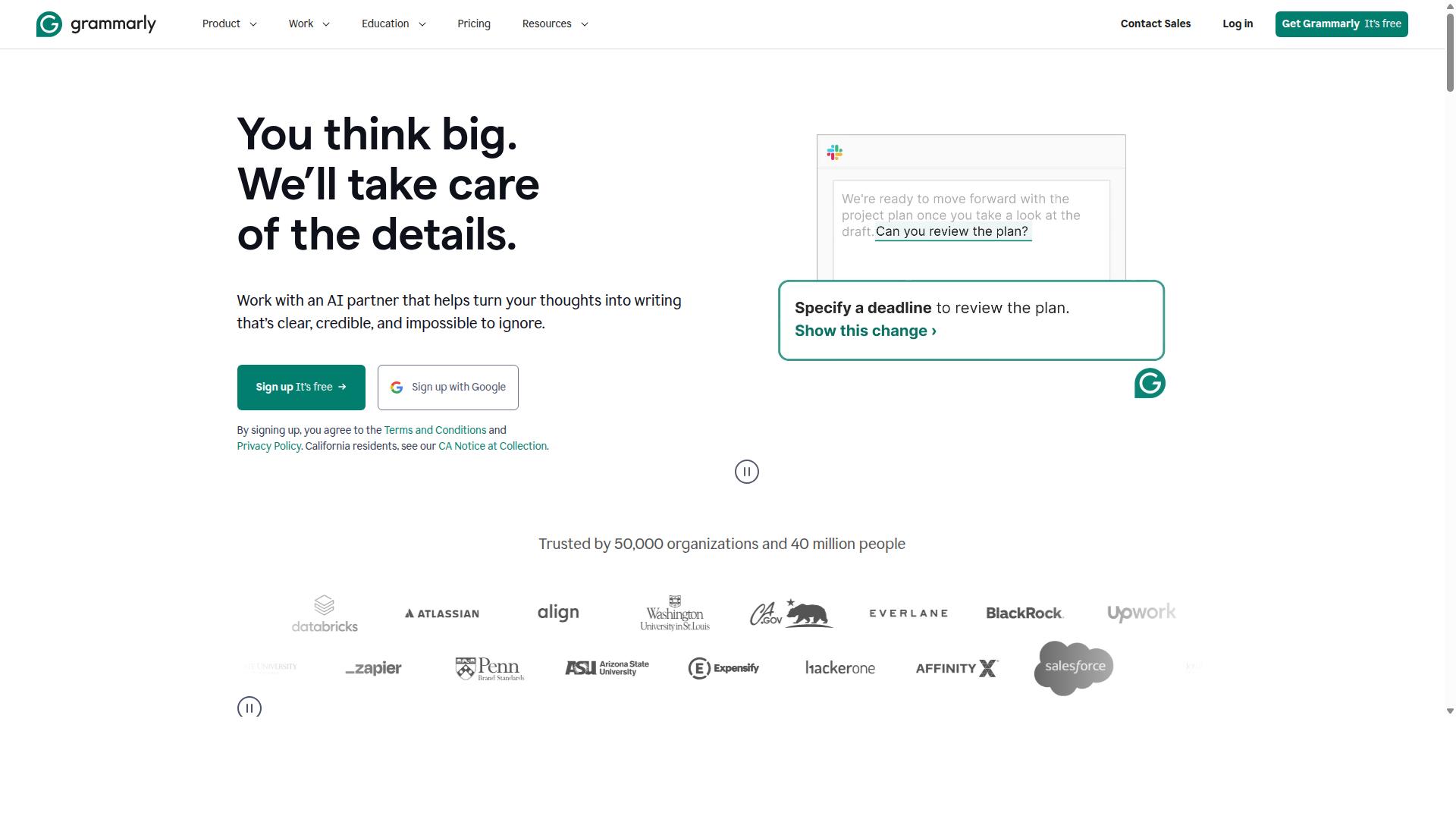Click the green Grammarly G floating badge
1456x819 pixels.
point(1150,383)
